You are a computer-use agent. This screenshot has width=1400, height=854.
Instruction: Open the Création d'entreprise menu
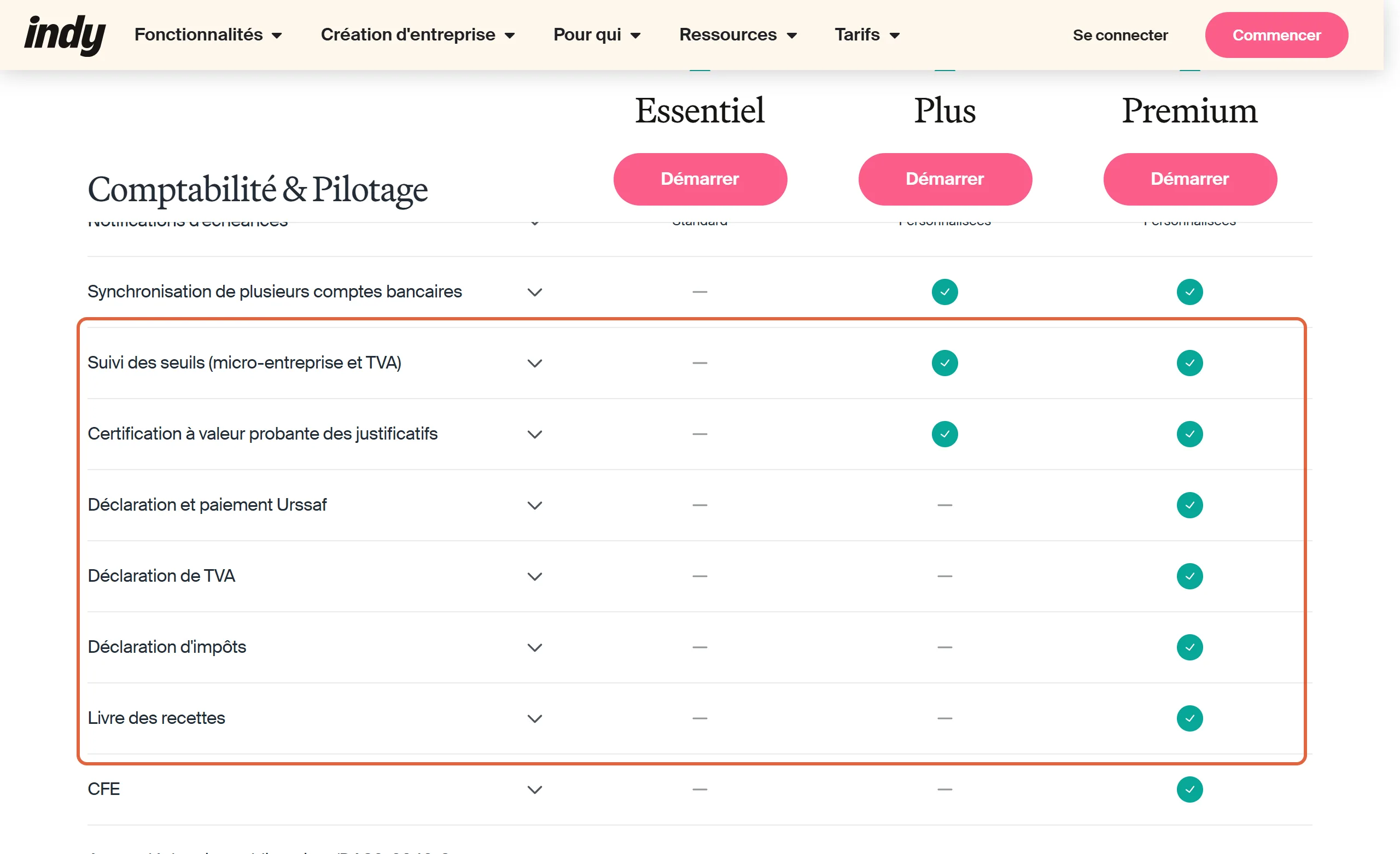(418, 34)
